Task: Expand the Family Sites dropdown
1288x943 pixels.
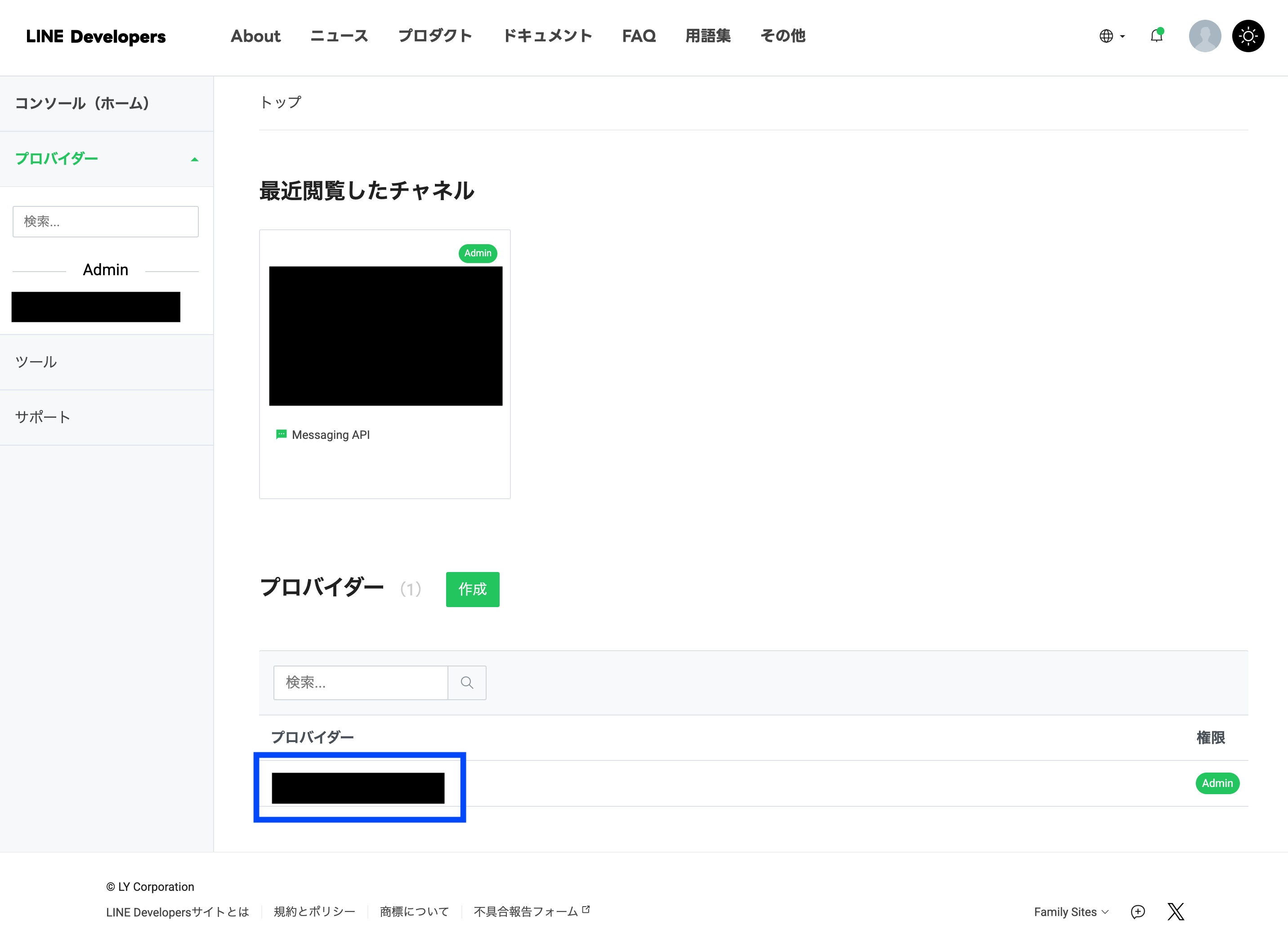Action: tap(1070, 912)
